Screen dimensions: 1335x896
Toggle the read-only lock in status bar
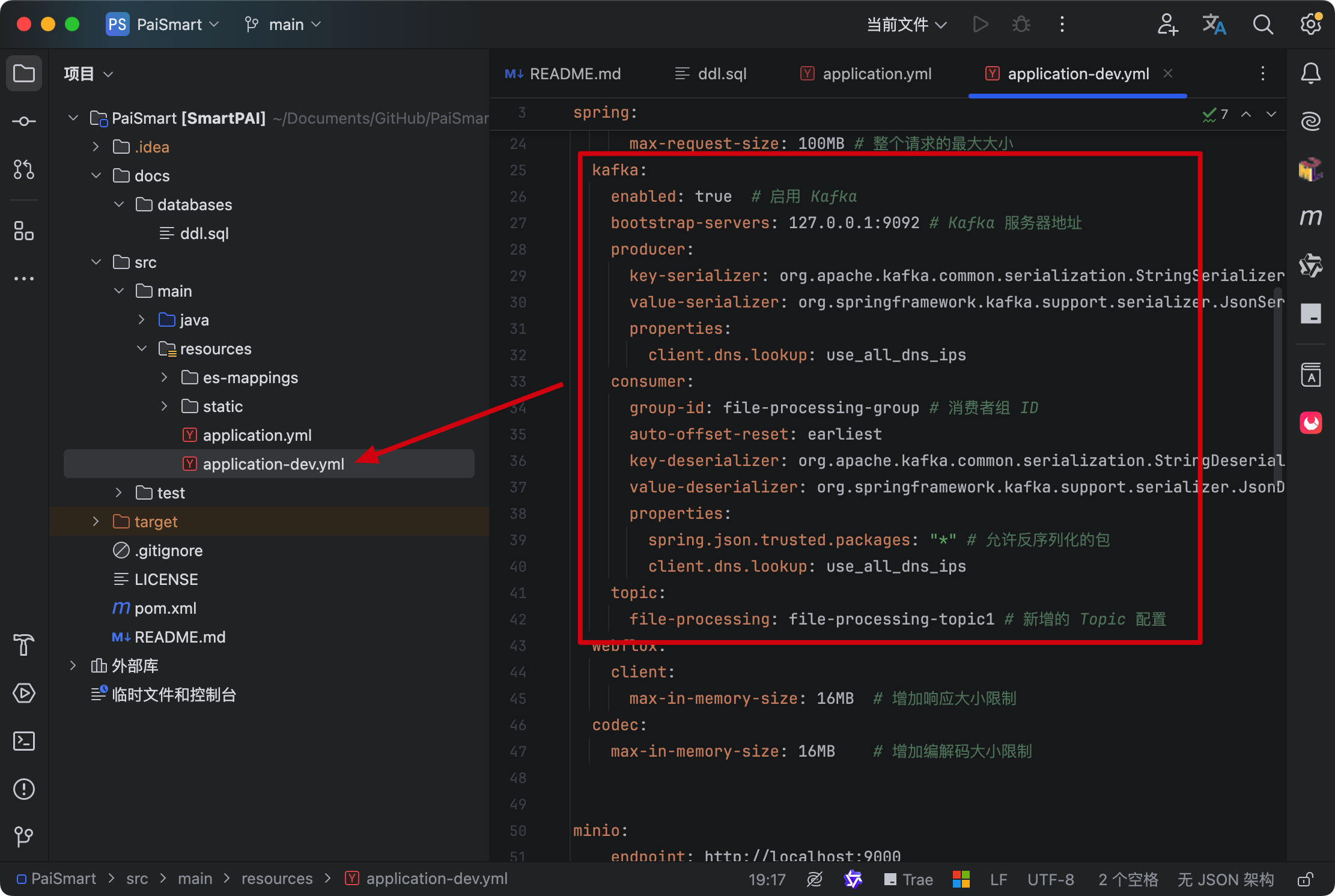click(1305, 880)
